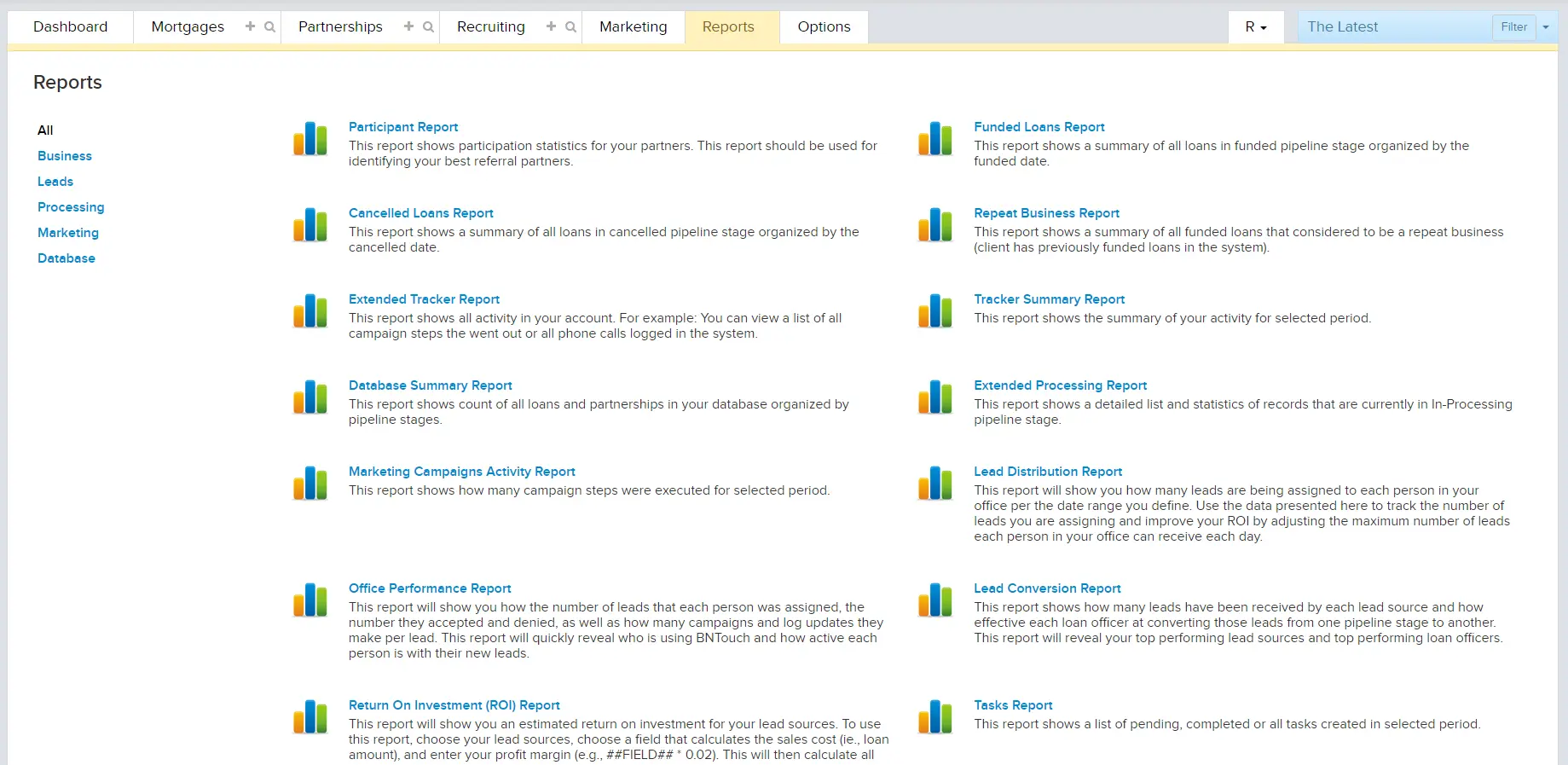Viewport: 1568px width, 765px height.
Task: Switch to the Marketing tab
Action: 634,26
